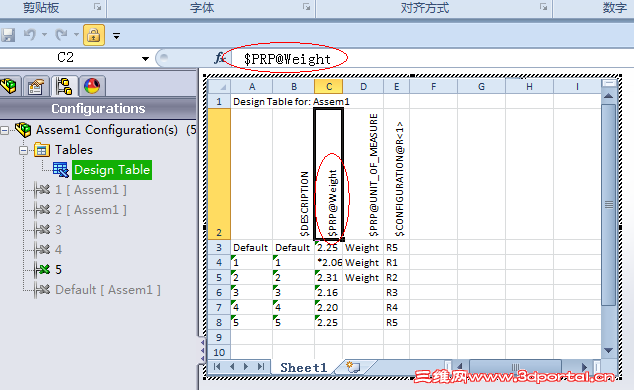Click the Redo arrow icon

(x=61, y=35)
